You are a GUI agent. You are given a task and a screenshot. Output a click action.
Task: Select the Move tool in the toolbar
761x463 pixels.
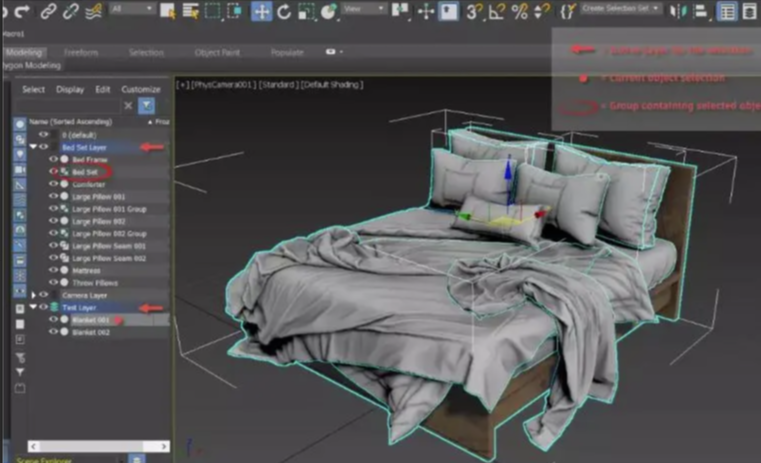[261, 12]
